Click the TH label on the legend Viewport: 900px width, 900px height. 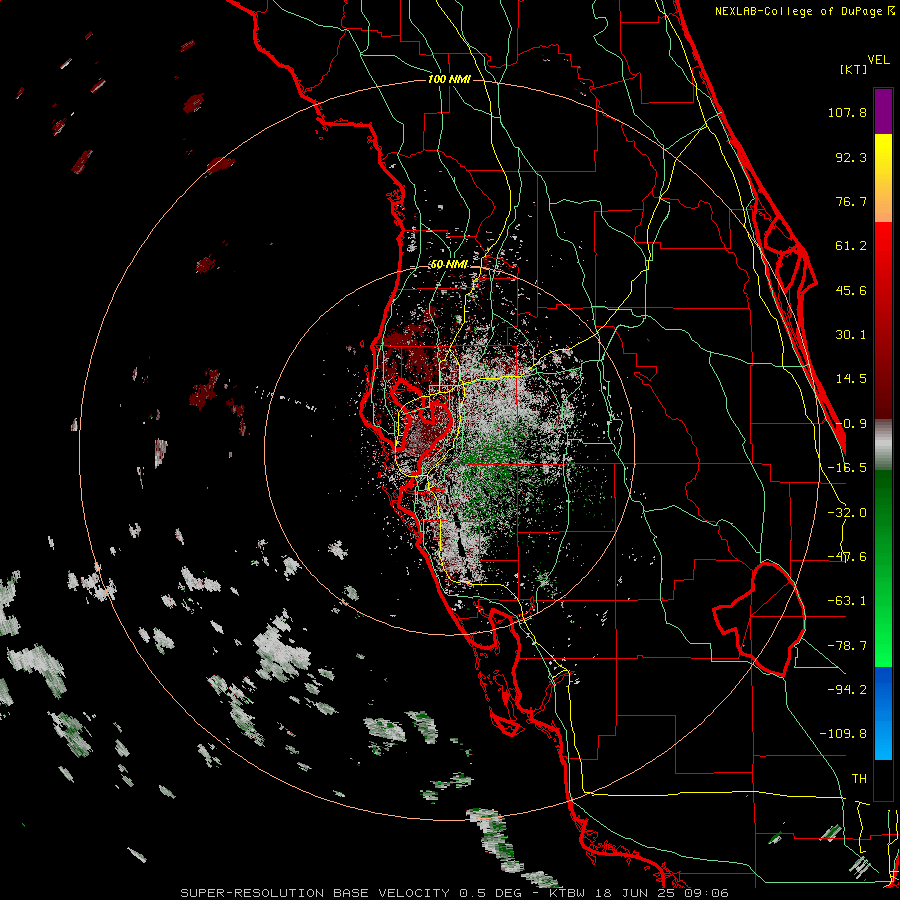(859, 778)
